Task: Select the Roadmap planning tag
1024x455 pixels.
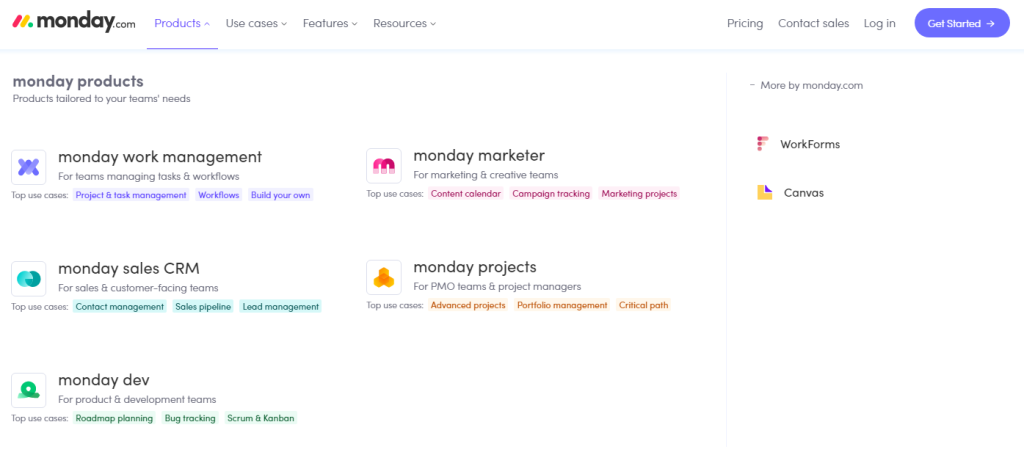Action: [114, 418]
